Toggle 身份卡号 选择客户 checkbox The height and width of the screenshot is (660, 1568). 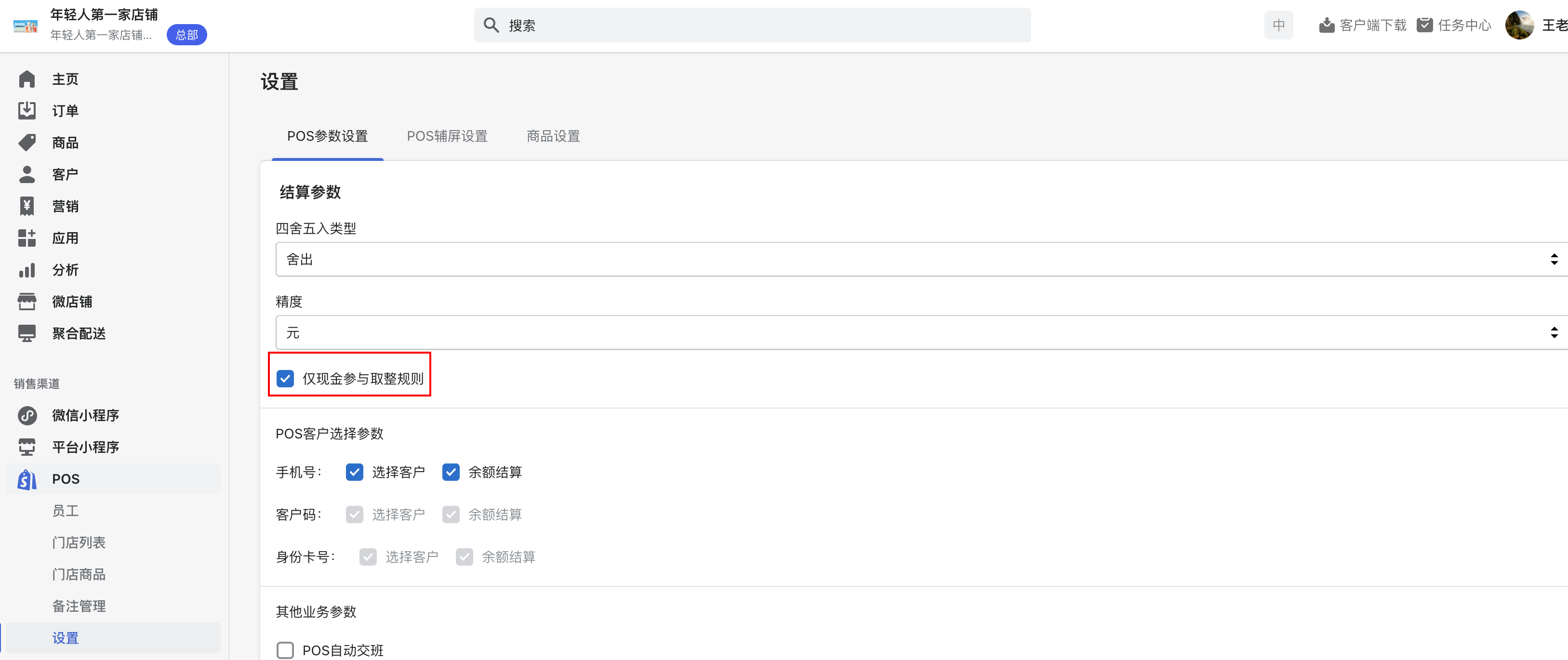(x=368, y=557)
